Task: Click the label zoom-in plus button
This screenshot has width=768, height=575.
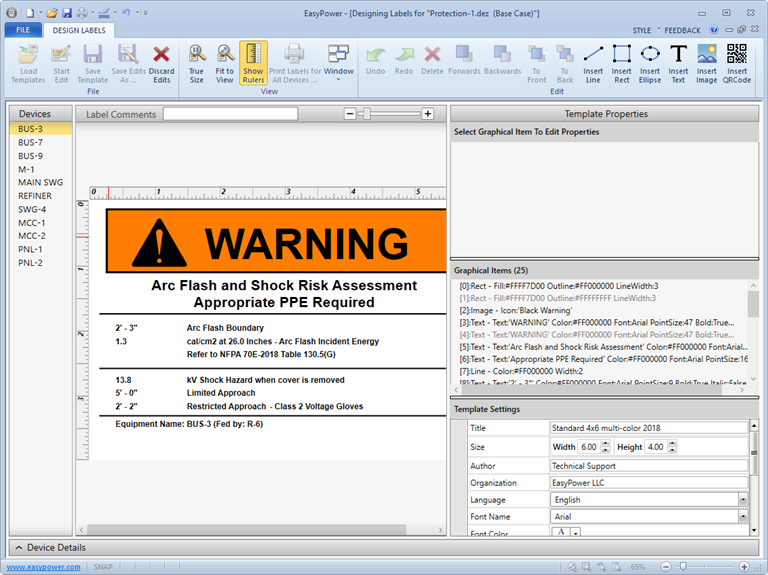Action: point(428,114)
